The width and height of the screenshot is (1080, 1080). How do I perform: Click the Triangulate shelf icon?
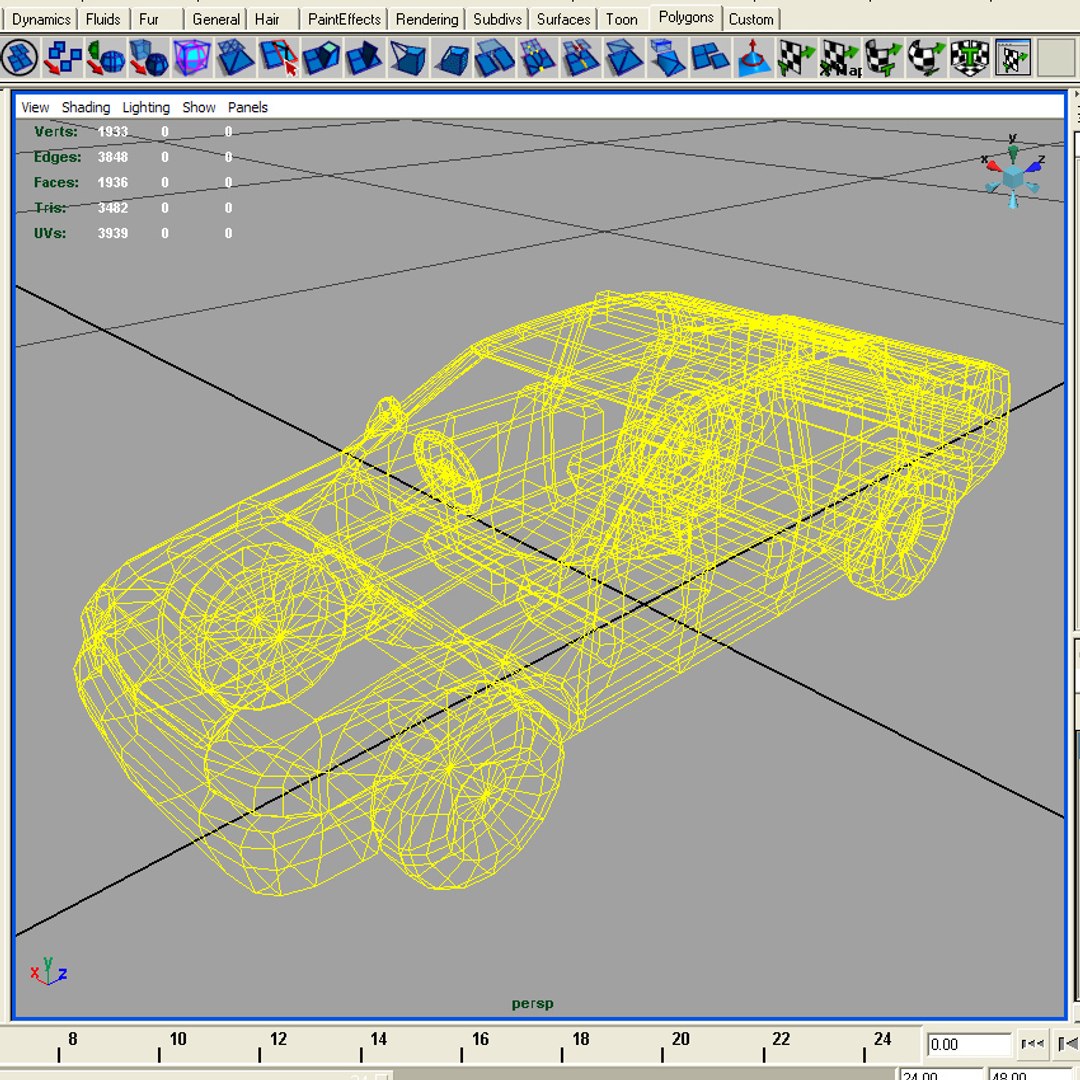coord(235,58)
